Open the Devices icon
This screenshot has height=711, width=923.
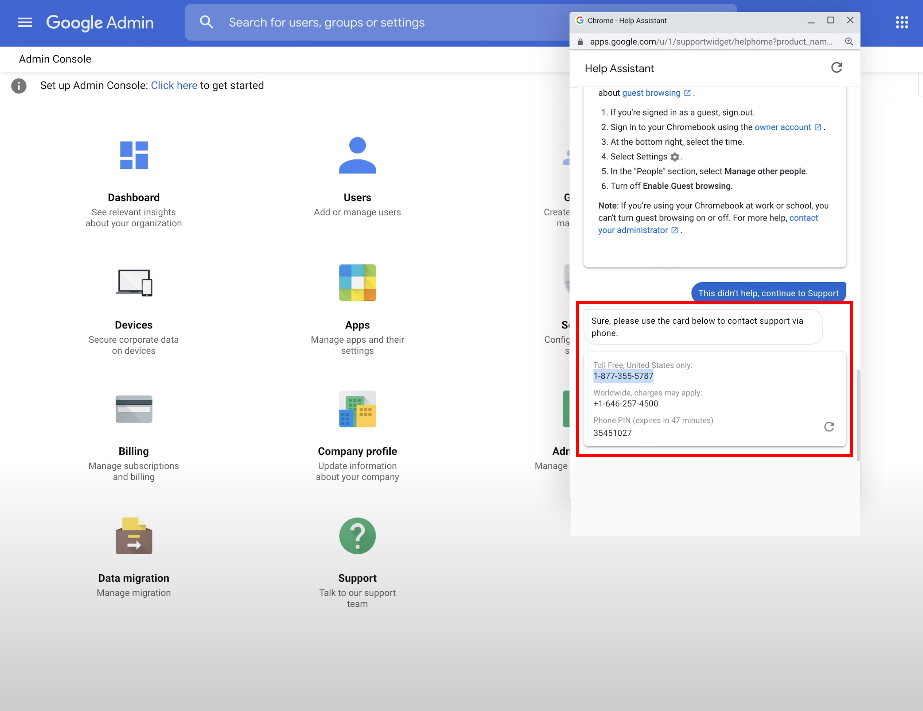(x=134, y=283)
